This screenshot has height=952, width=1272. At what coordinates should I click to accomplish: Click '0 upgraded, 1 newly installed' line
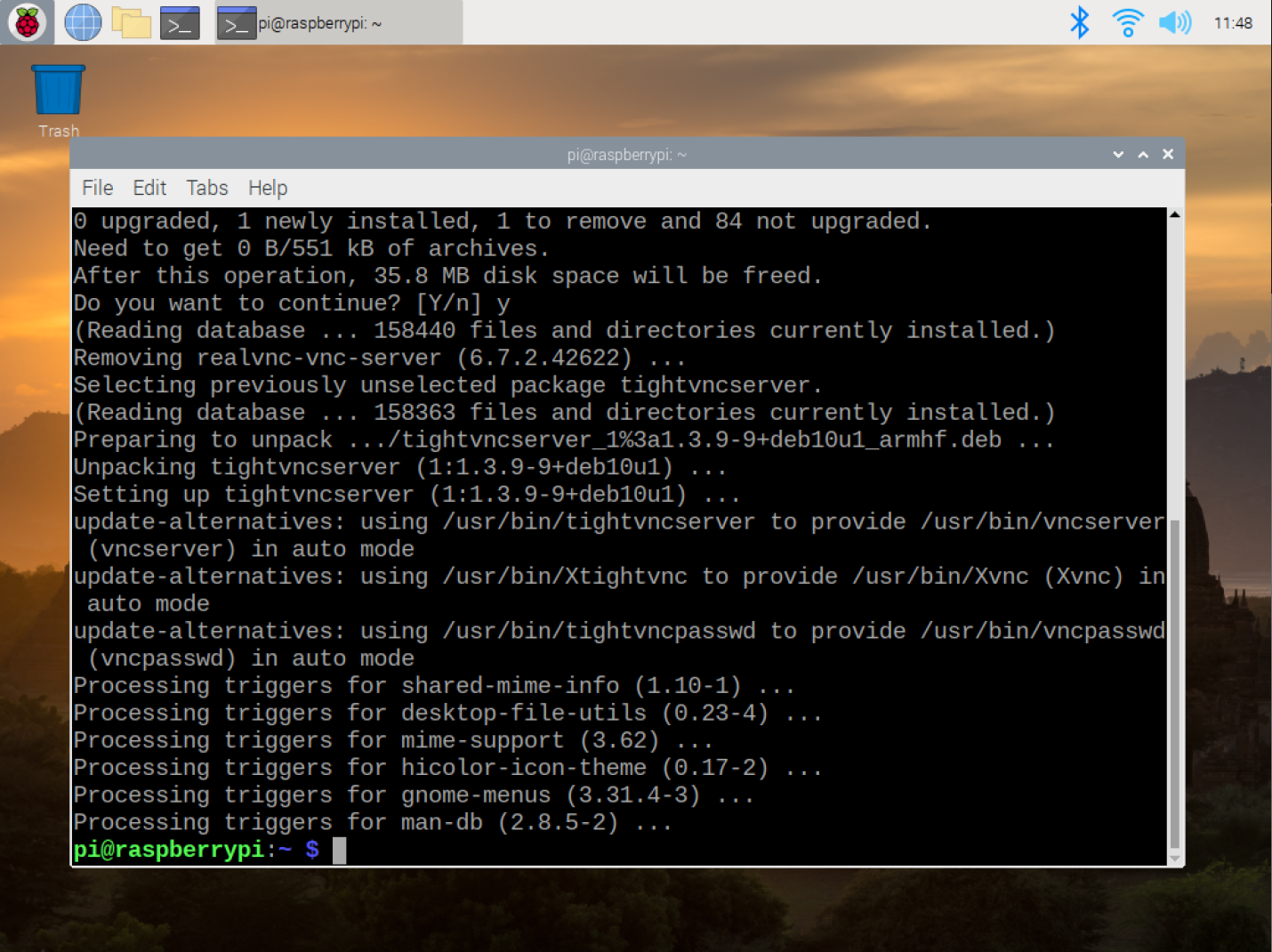[x=503, y=221]
